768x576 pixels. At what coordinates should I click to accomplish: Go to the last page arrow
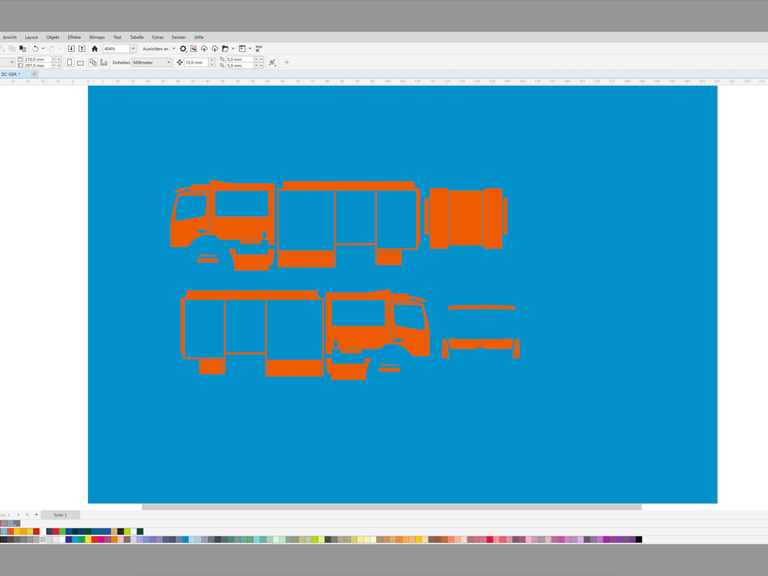click(x=27, y=515)
